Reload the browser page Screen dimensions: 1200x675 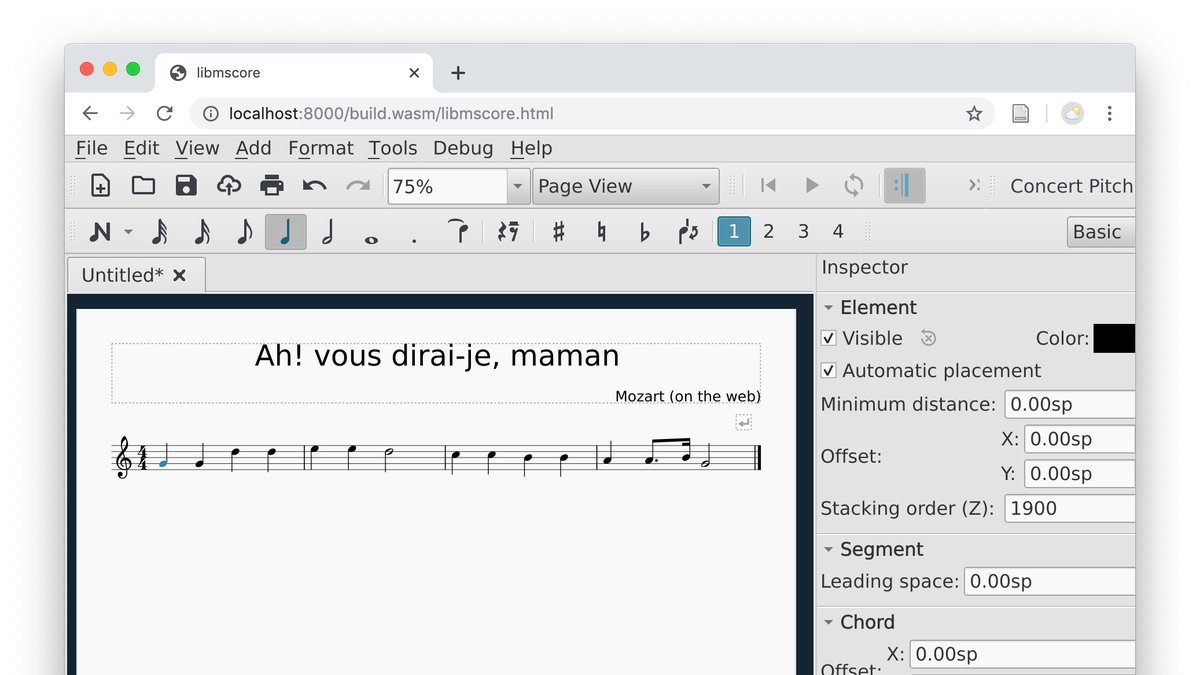pyautogui.click(x=165, y=114)
